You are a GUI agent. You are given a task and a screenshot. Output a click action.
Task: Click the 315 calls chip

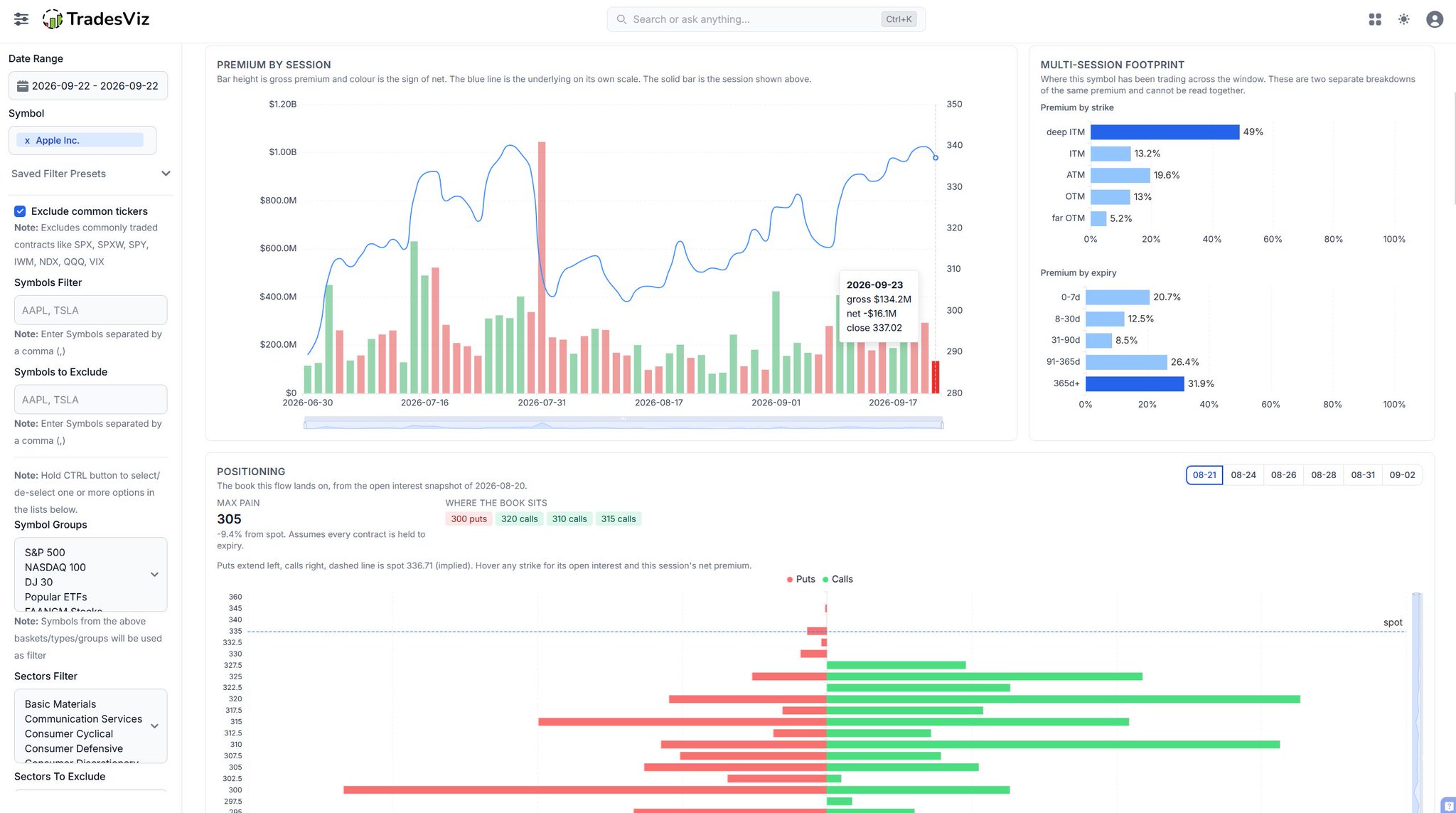[x=619, y=519]
